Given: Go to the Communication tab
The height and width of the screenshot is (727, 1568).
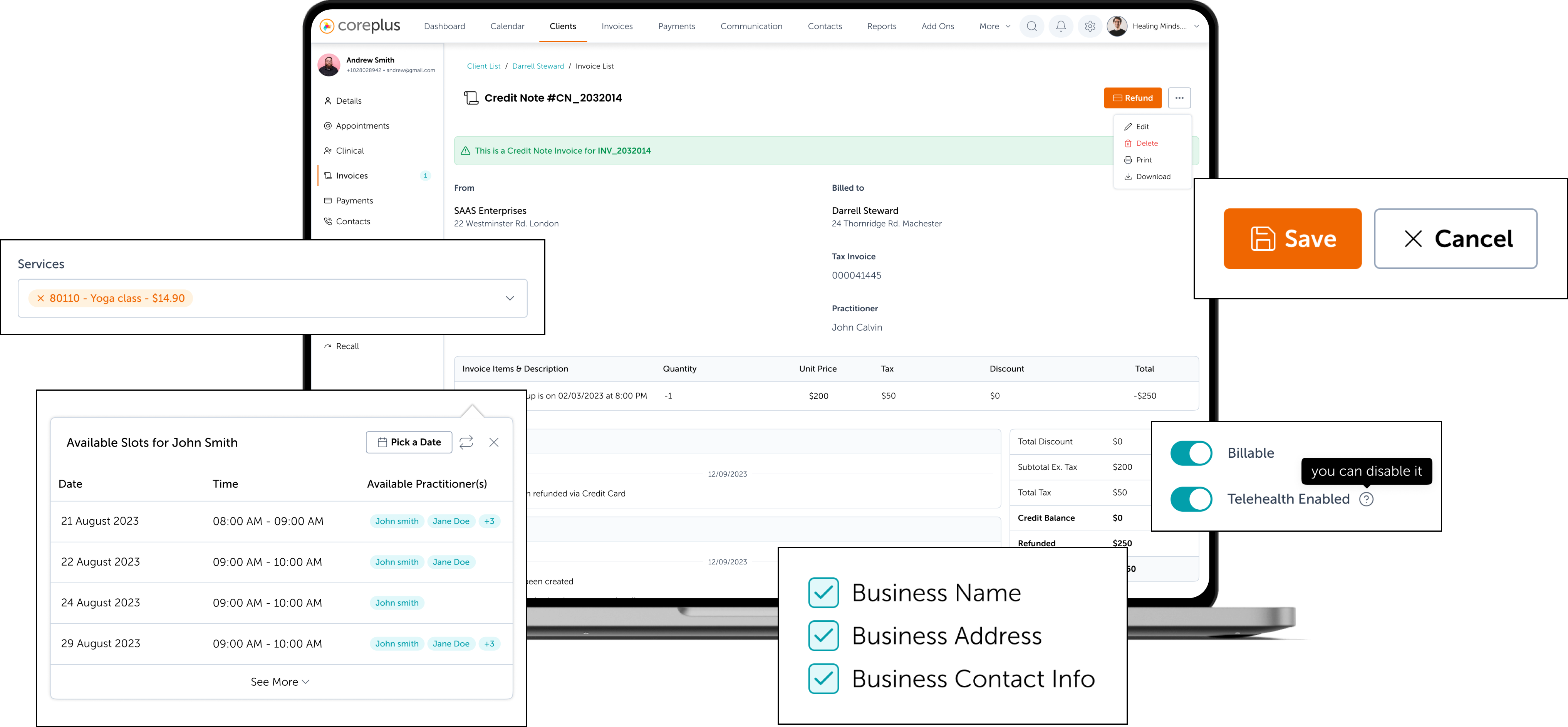Looking at the screenshot, I should pos(751,26).
